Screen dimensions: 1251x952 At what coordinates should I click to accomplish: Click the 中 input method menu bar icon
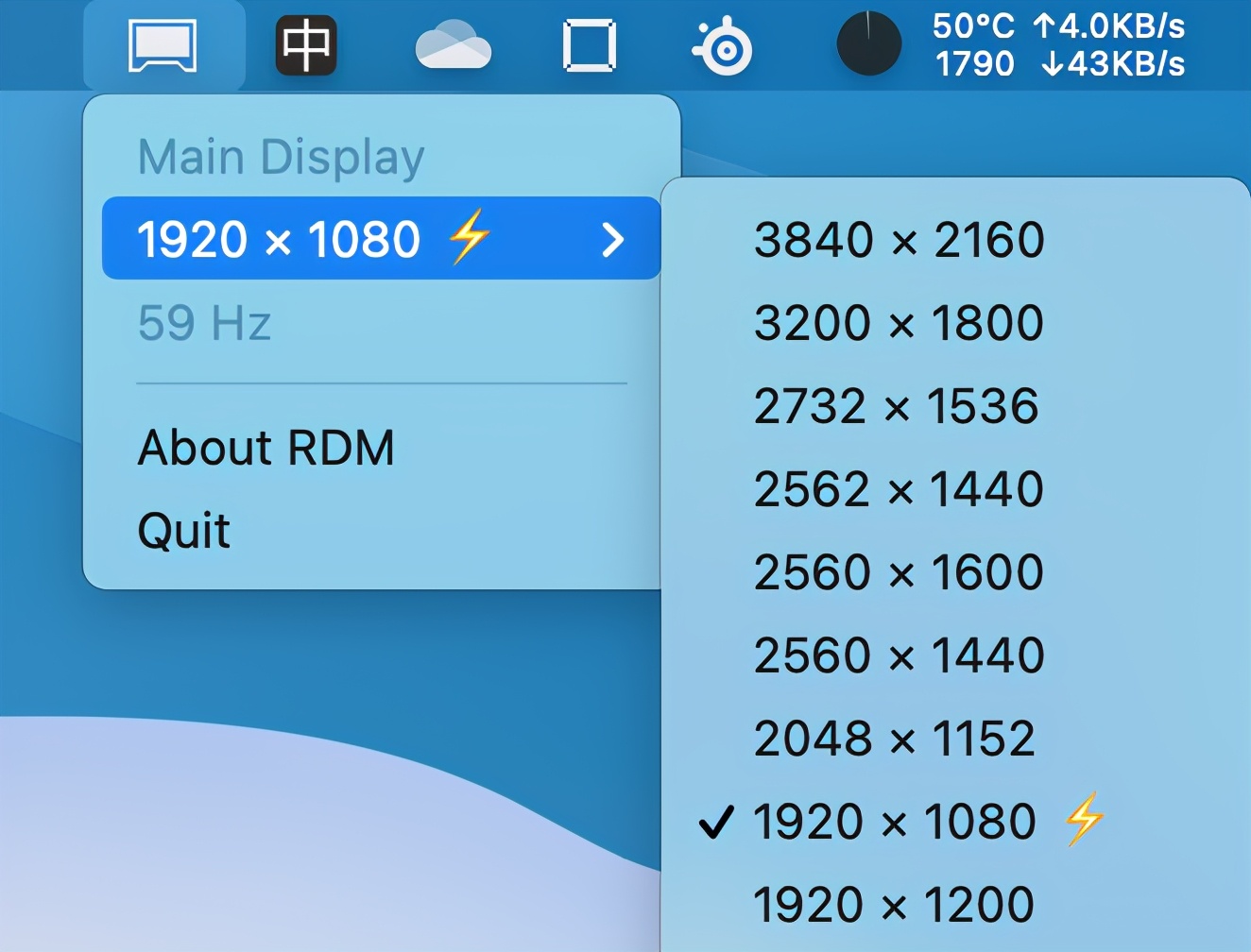304,44
